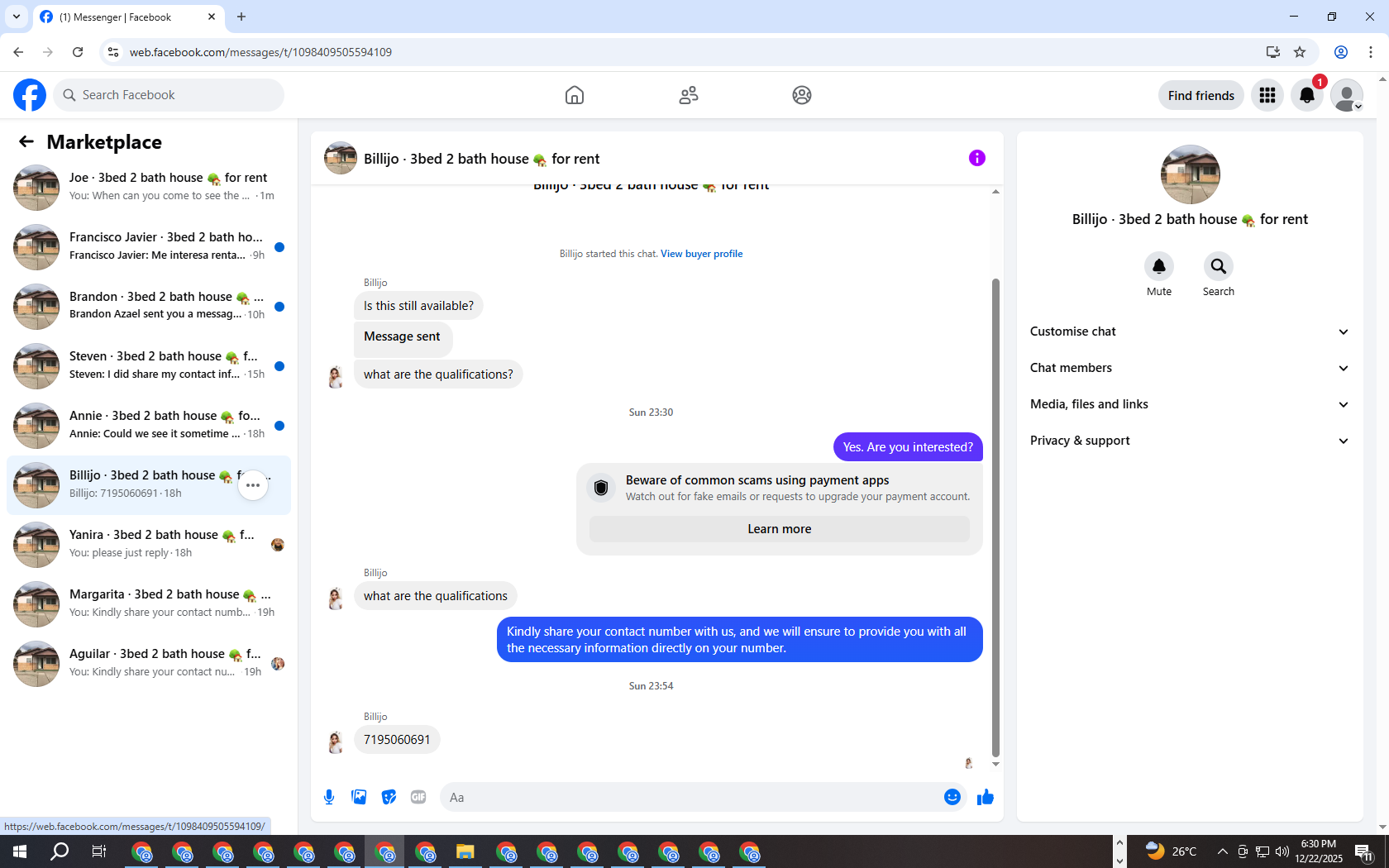Open Annie conversation
This screenshot has width=1389, height=868.
point(149,426)
